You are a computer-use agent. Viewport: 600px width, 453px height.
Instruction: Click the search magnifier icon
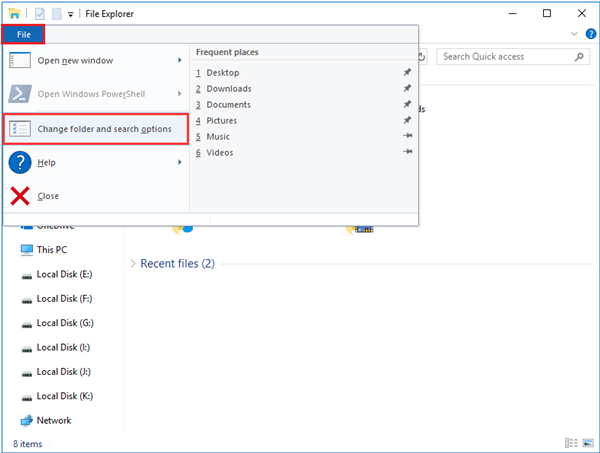579,57
